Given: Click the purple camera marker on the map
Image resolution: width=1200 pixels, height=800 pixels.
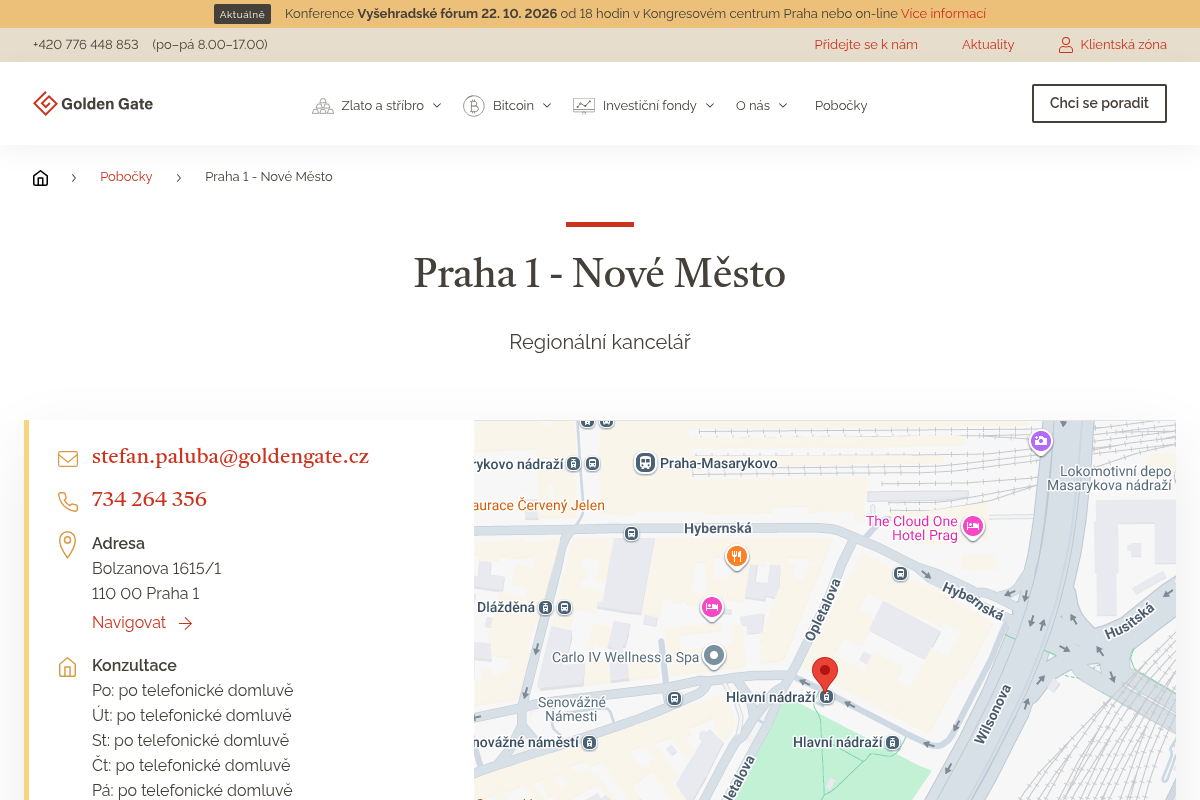Looking at the screenshot, I should point(1041,441).
